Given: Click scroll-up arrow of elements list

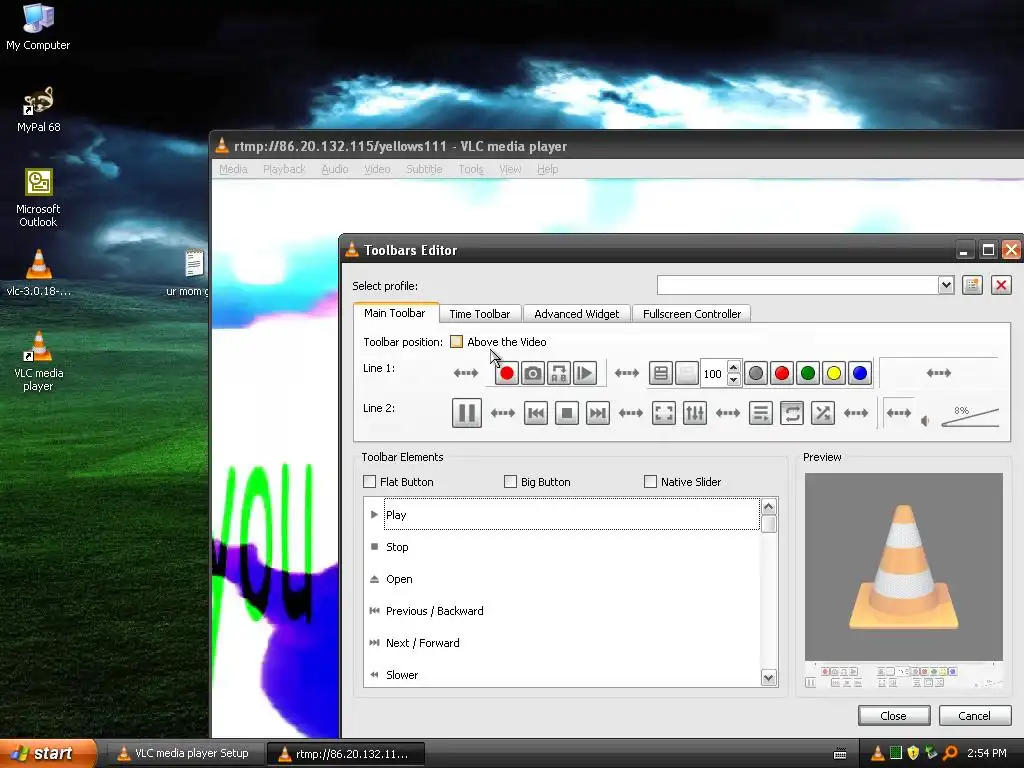Looking at the screenshot, I should coord(769,507).
